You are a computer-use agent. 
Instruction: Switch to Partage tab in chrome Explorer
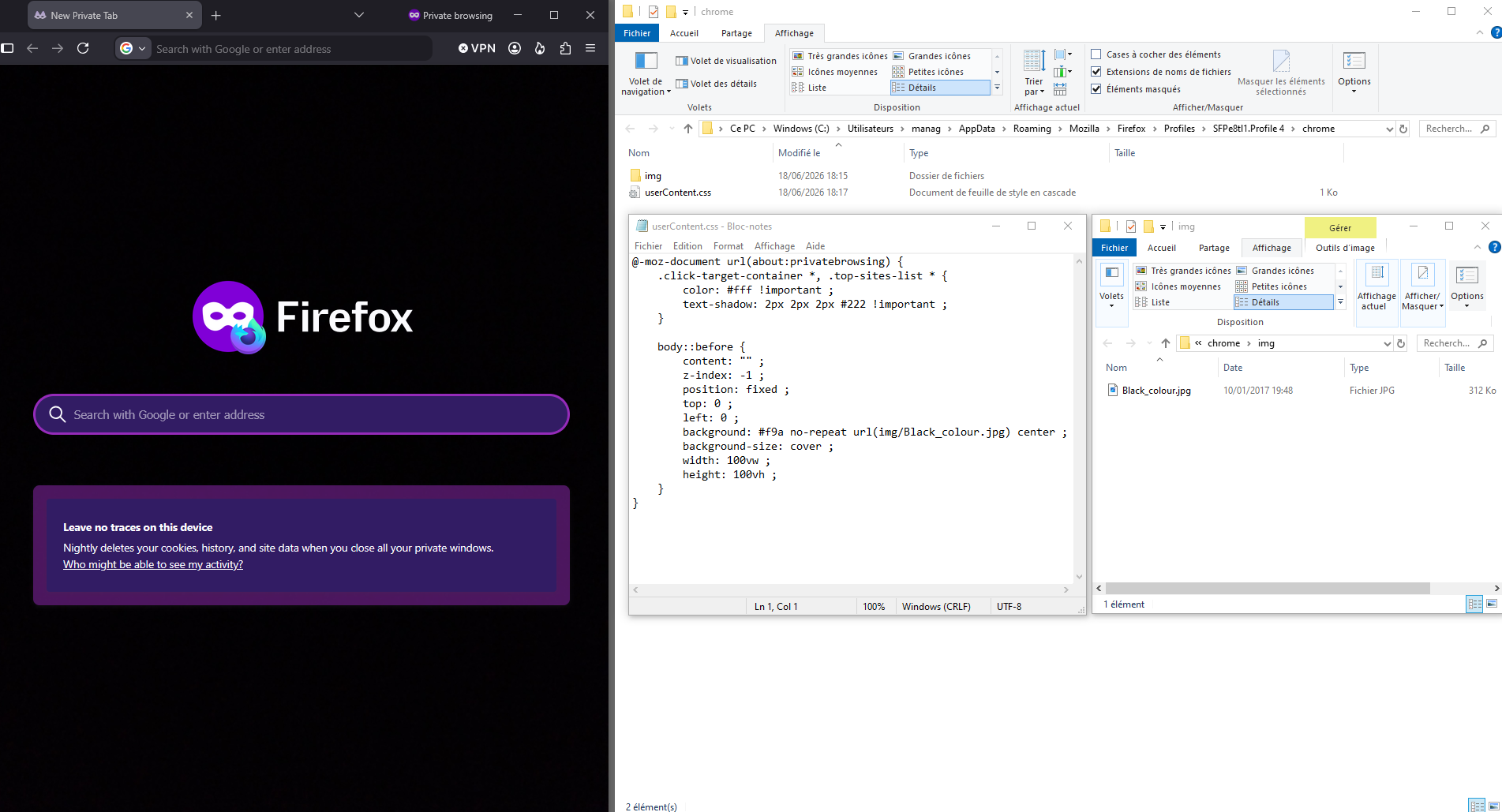click(736, 33)
